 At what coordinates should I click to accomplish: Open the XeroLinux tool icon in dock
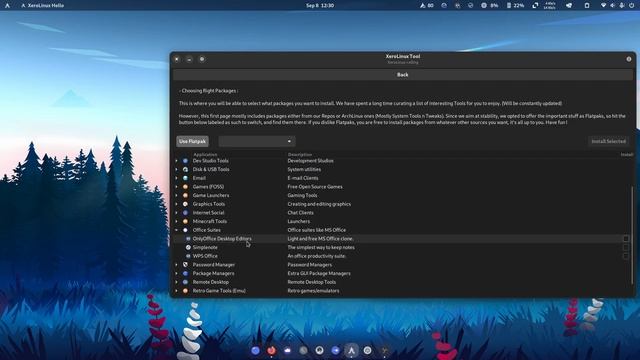[351, 350]
